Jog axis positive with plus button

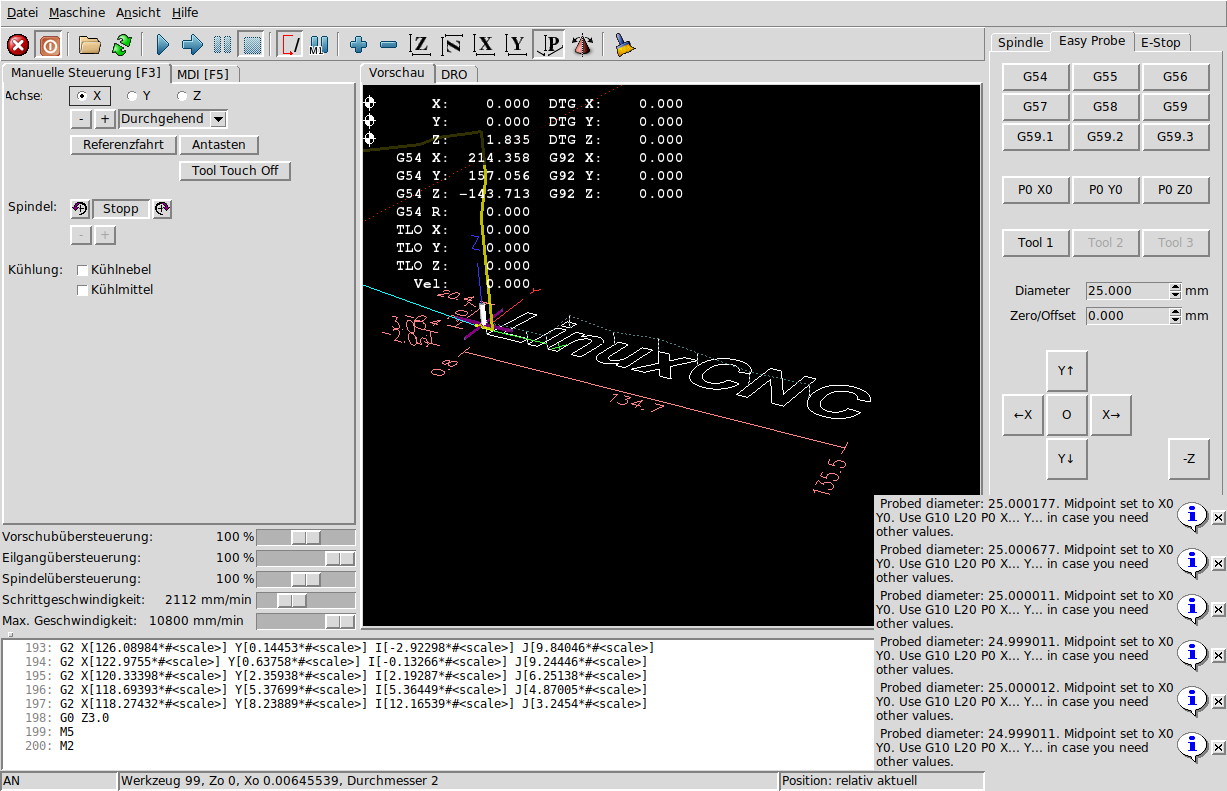click(104, 119)
